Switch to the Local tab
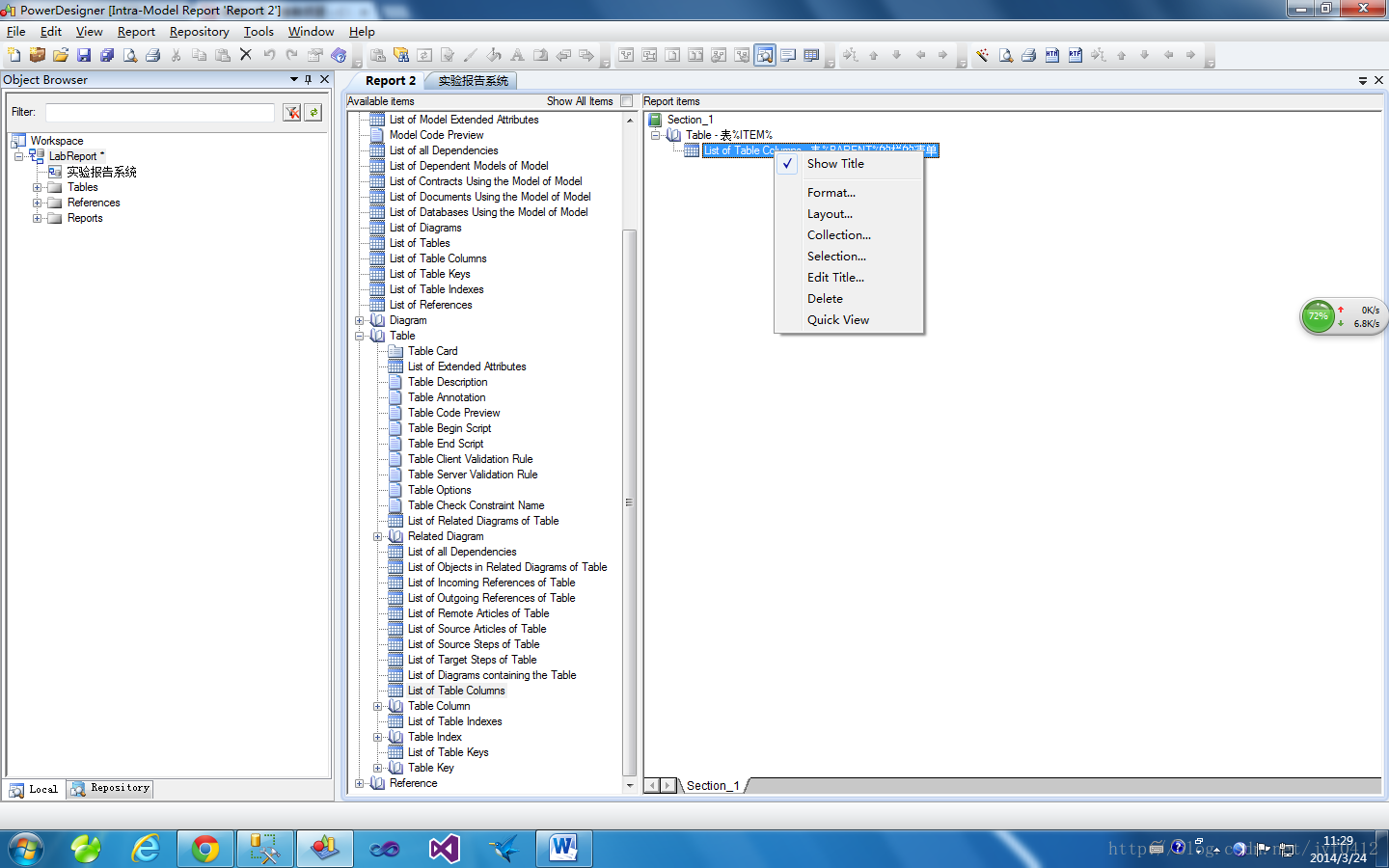 [x=35, y=789]
